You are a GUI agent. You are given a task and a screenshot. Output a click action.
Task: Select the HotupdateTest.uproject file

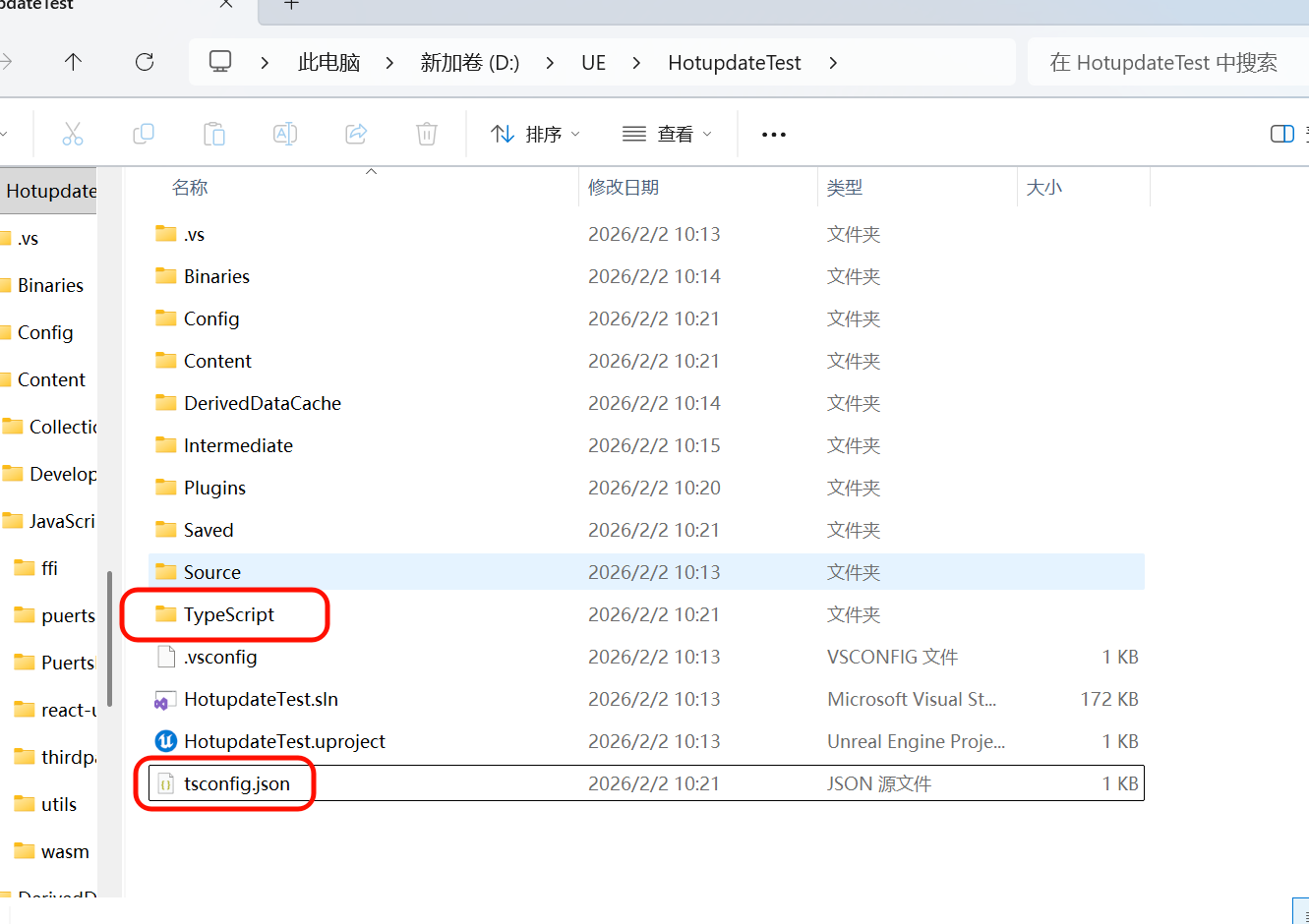coord(284,741)
